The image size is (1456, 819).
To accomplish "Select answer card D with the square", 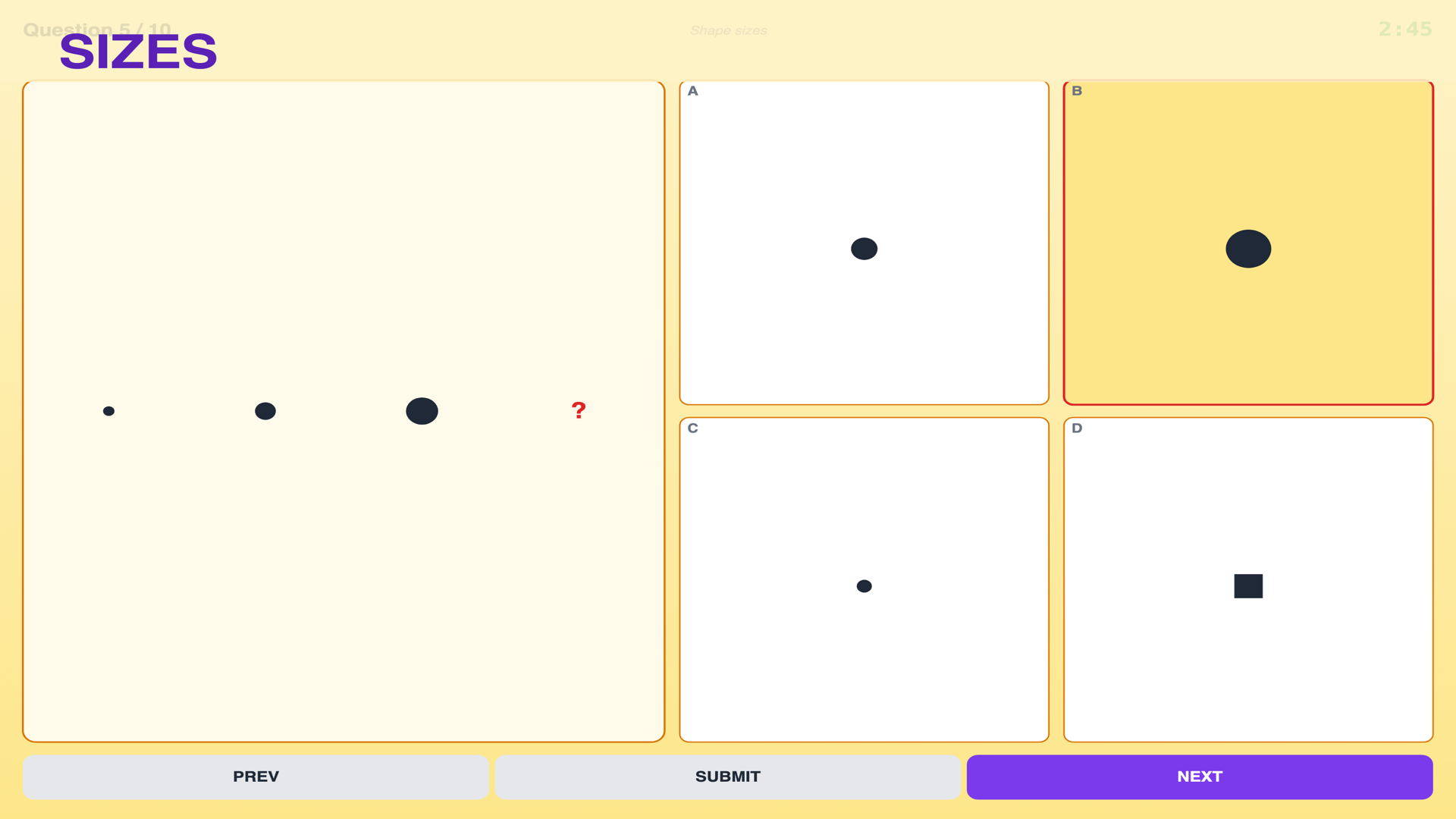I will click(x=1248, y=579).
